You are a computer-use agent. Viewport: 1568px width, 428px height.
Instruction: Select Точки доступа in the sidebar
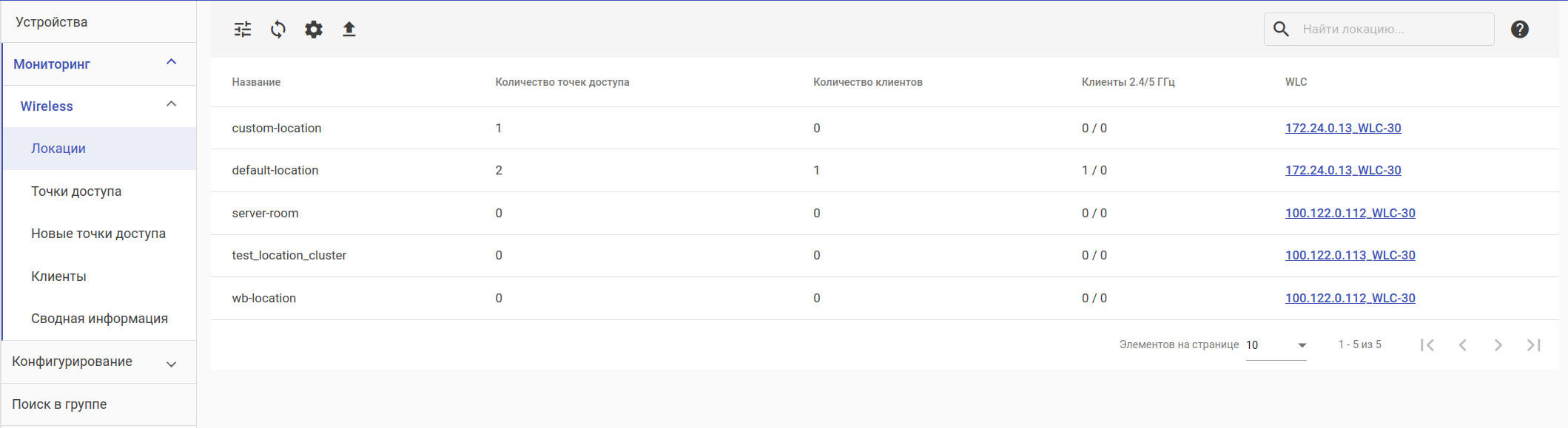point(76,191)
